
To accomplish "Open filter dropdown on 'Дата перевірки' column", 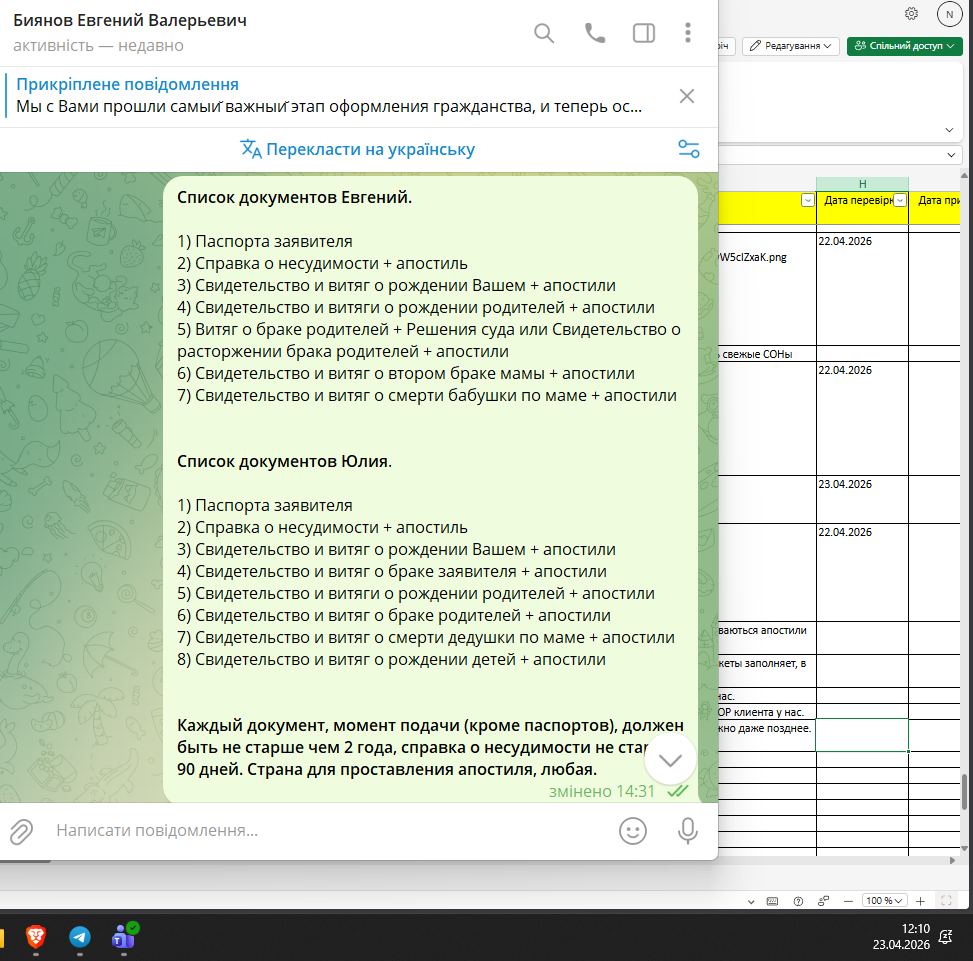I will click(x=900, y=200).
